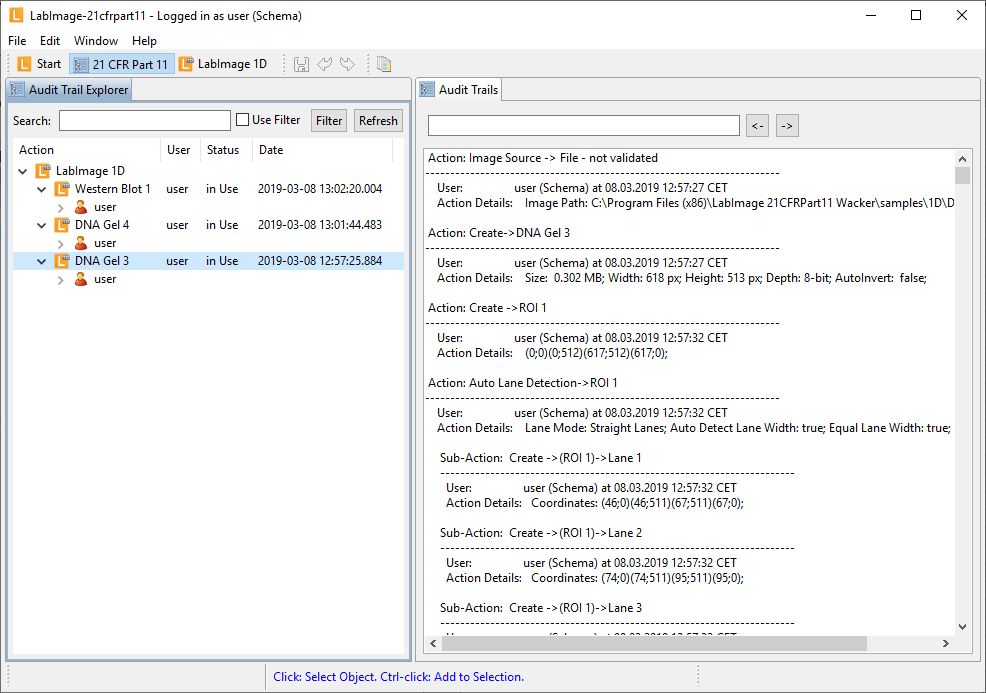Click the 'Action: Create ->ROI 1' line
The width and height of the screenshot is (986, 693).
pyautogui.click(x=487, y=308)
